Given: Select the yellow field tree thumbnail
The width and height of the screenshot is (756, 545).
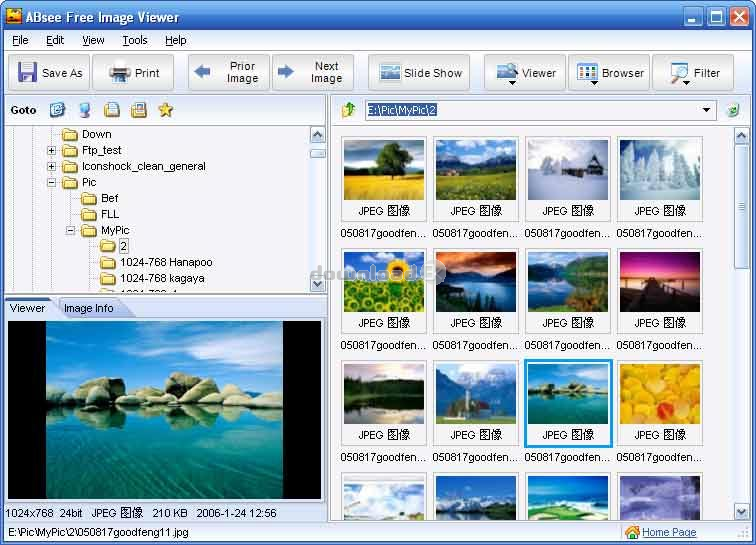Looking at the screenshot, I should [x=384, y=170].
